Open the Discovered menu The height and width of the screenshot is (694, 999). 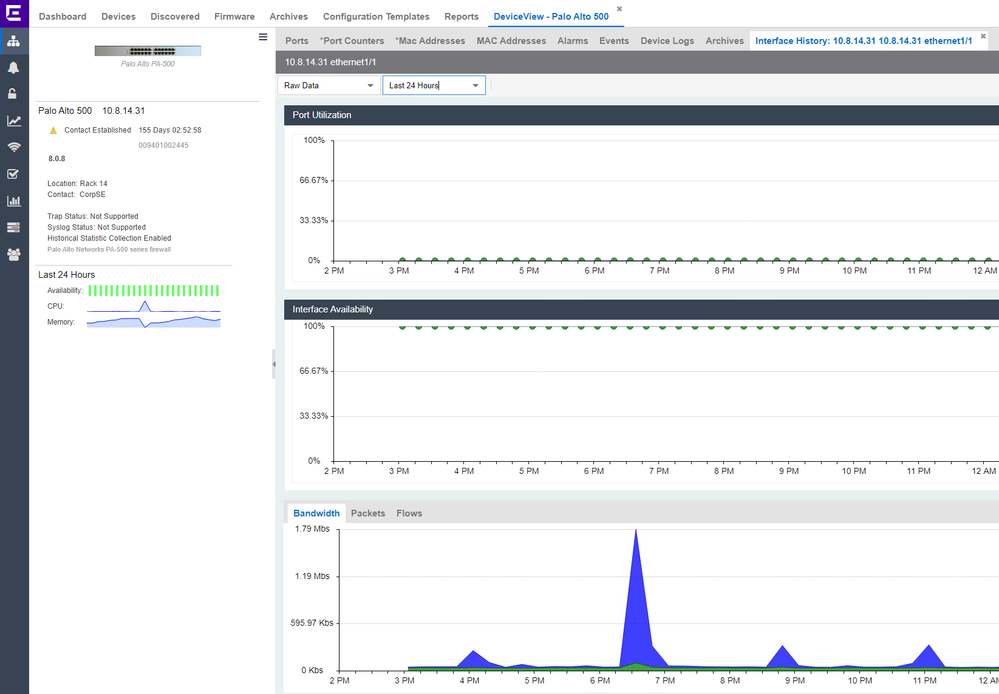[x=175, y=17]
